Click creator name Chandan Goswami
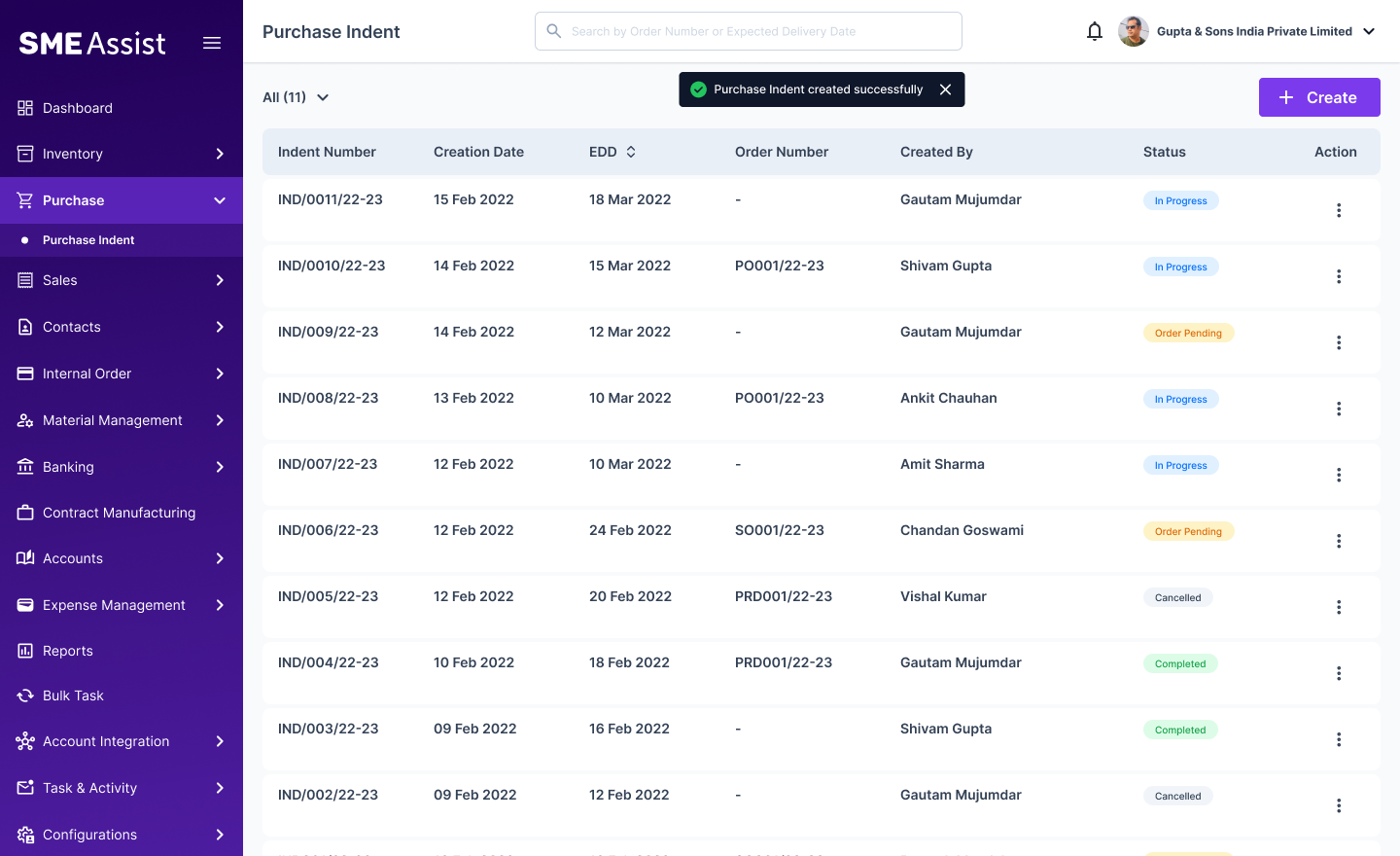Viewport: 1400px width, 856px height. coord(962,530)
